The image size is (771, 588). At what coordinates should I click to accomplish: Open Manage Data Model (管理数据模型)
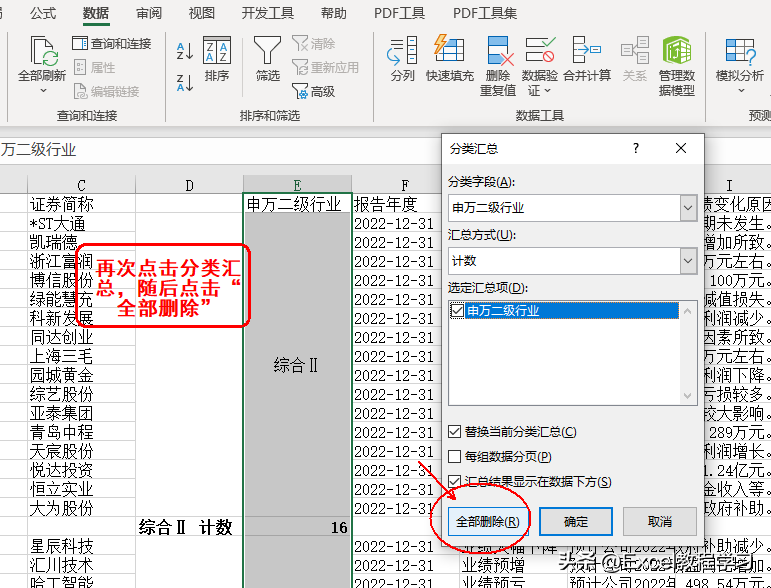(x=677, y=66)
